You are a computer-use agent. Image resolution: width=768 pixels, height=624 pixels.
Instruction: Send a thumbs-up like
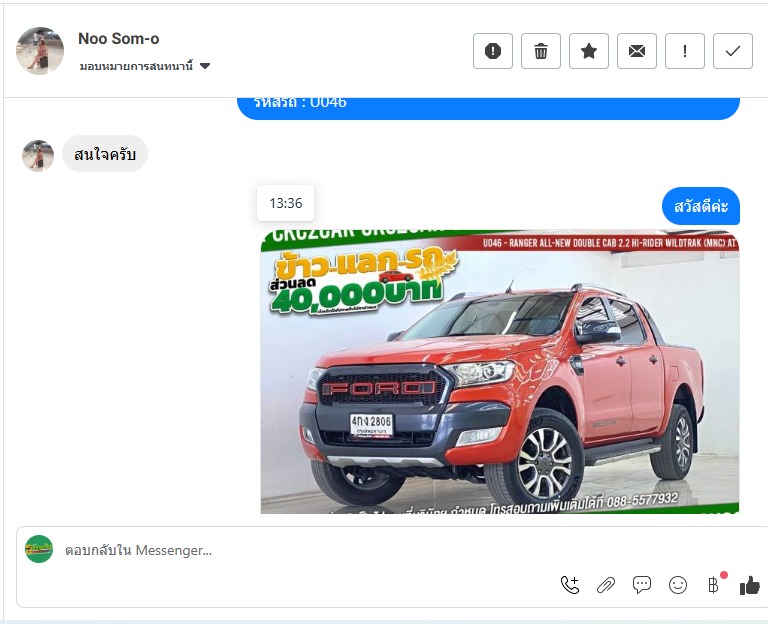(x=749, y=585)
